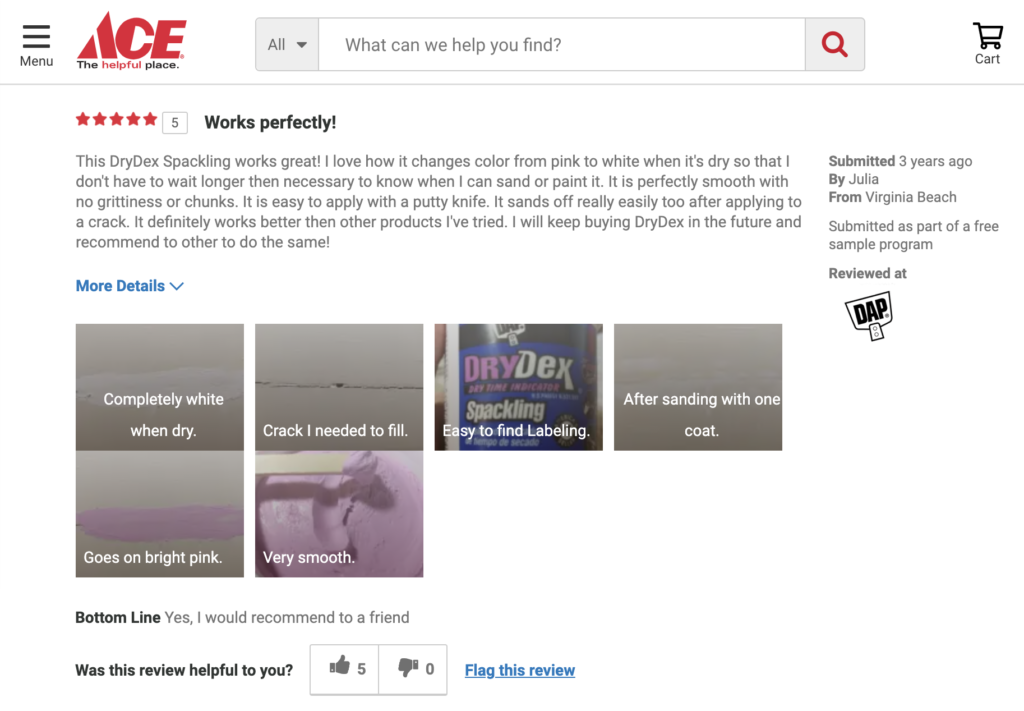Screen dimensions: 1024x711
Task: Click the rating number 5 box
Action: click(x=175, y=123)
